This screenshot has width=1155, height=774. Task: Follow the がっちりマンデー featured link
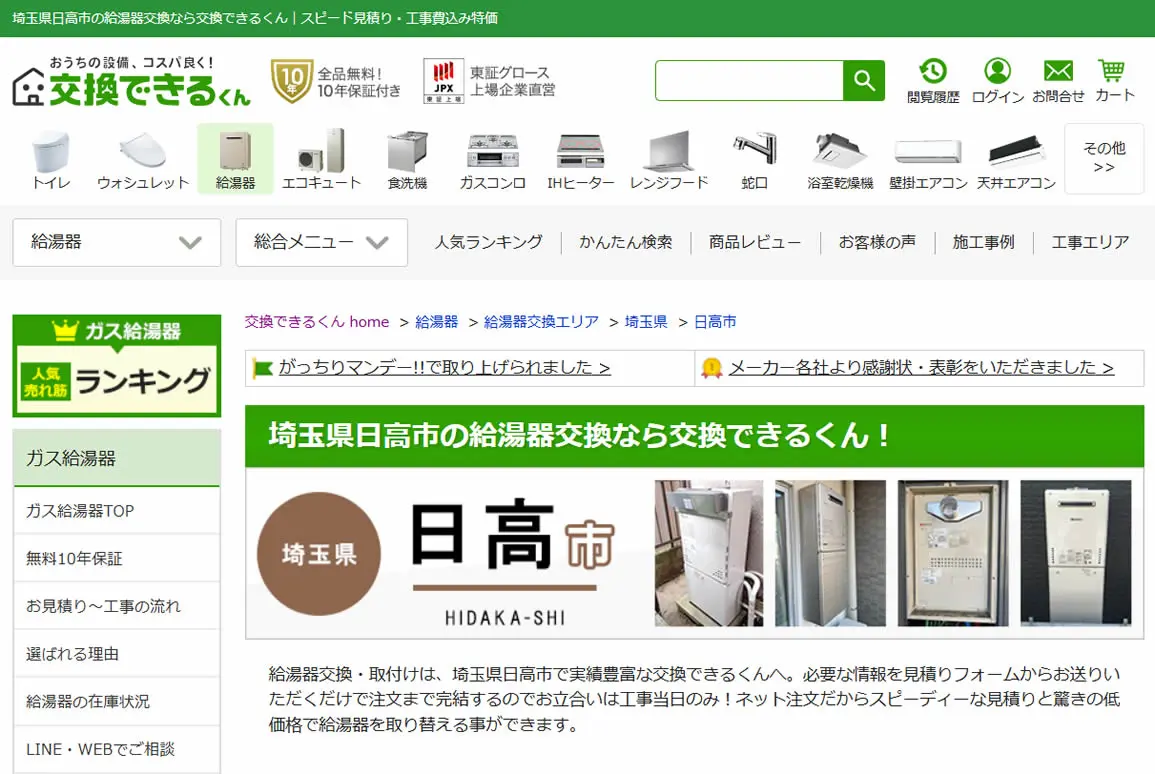[x=444, y=367]
